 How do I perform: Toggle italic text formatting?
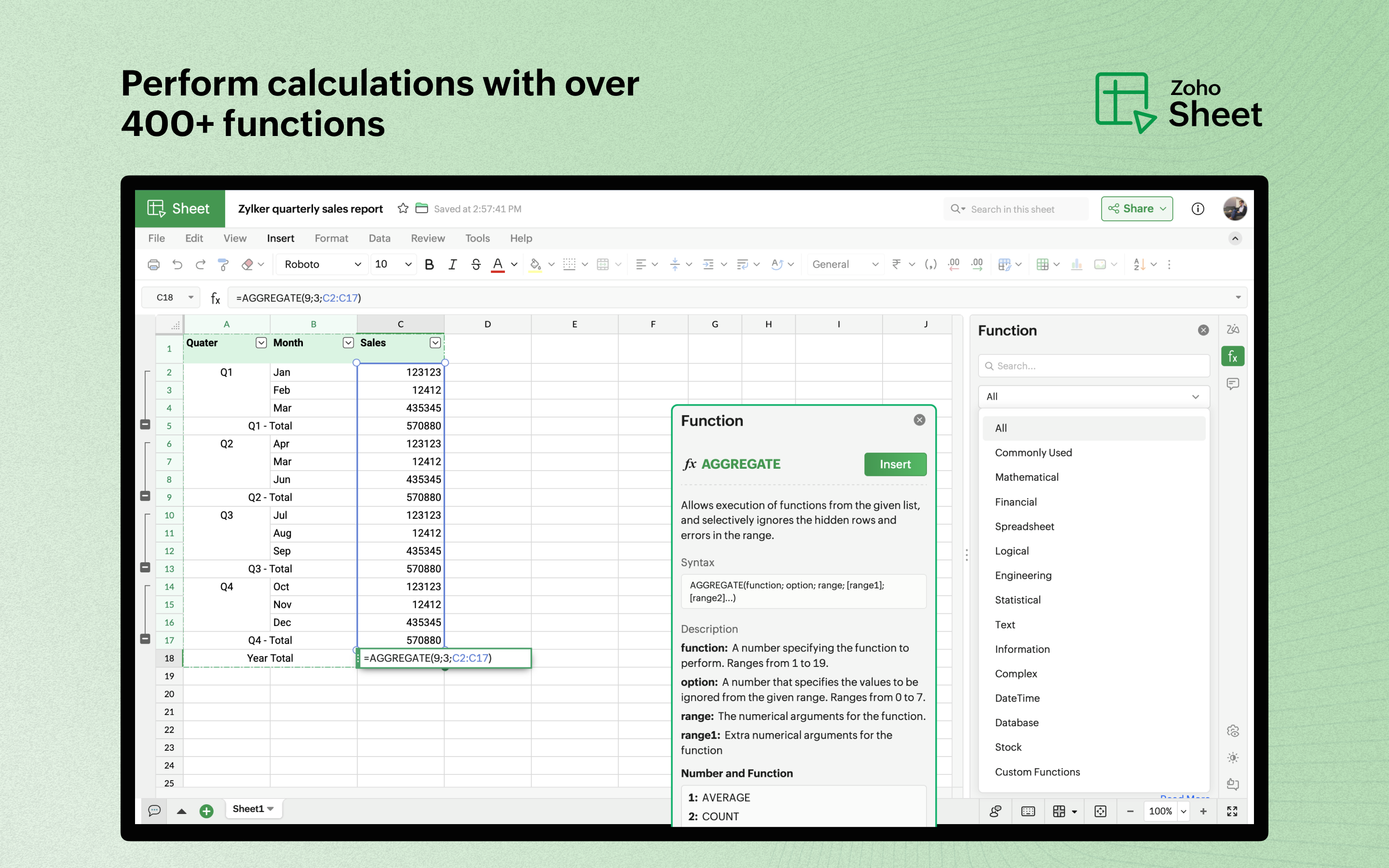coord(452,265)
